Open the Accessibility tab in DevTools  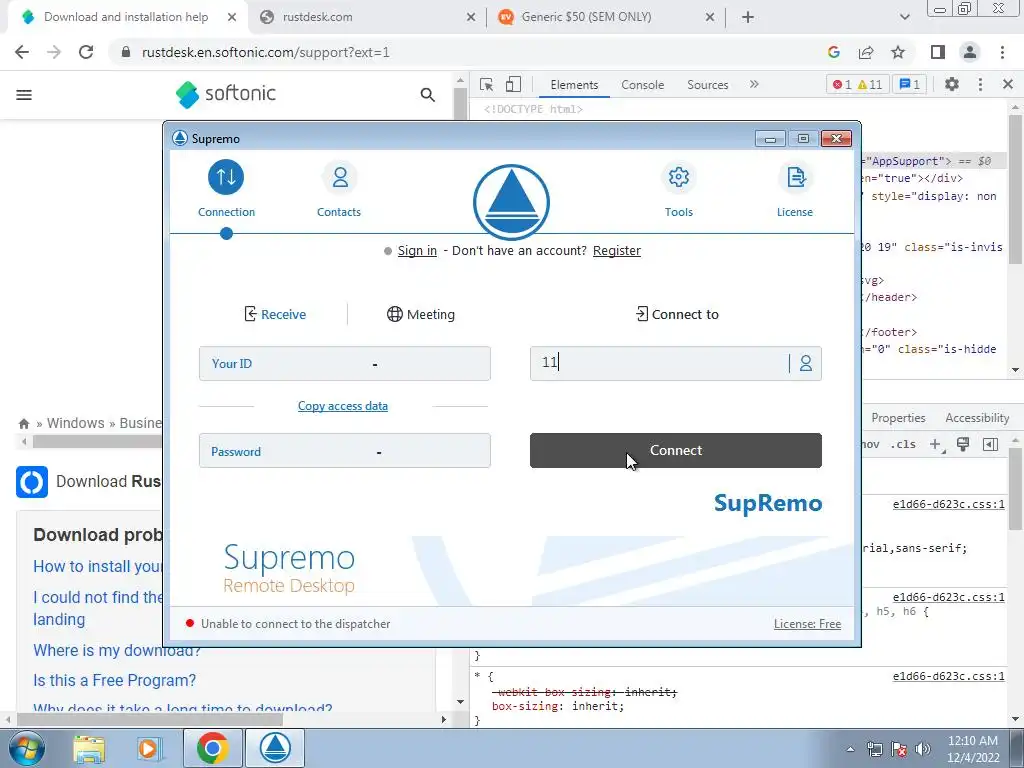click(x=977, y=418)
